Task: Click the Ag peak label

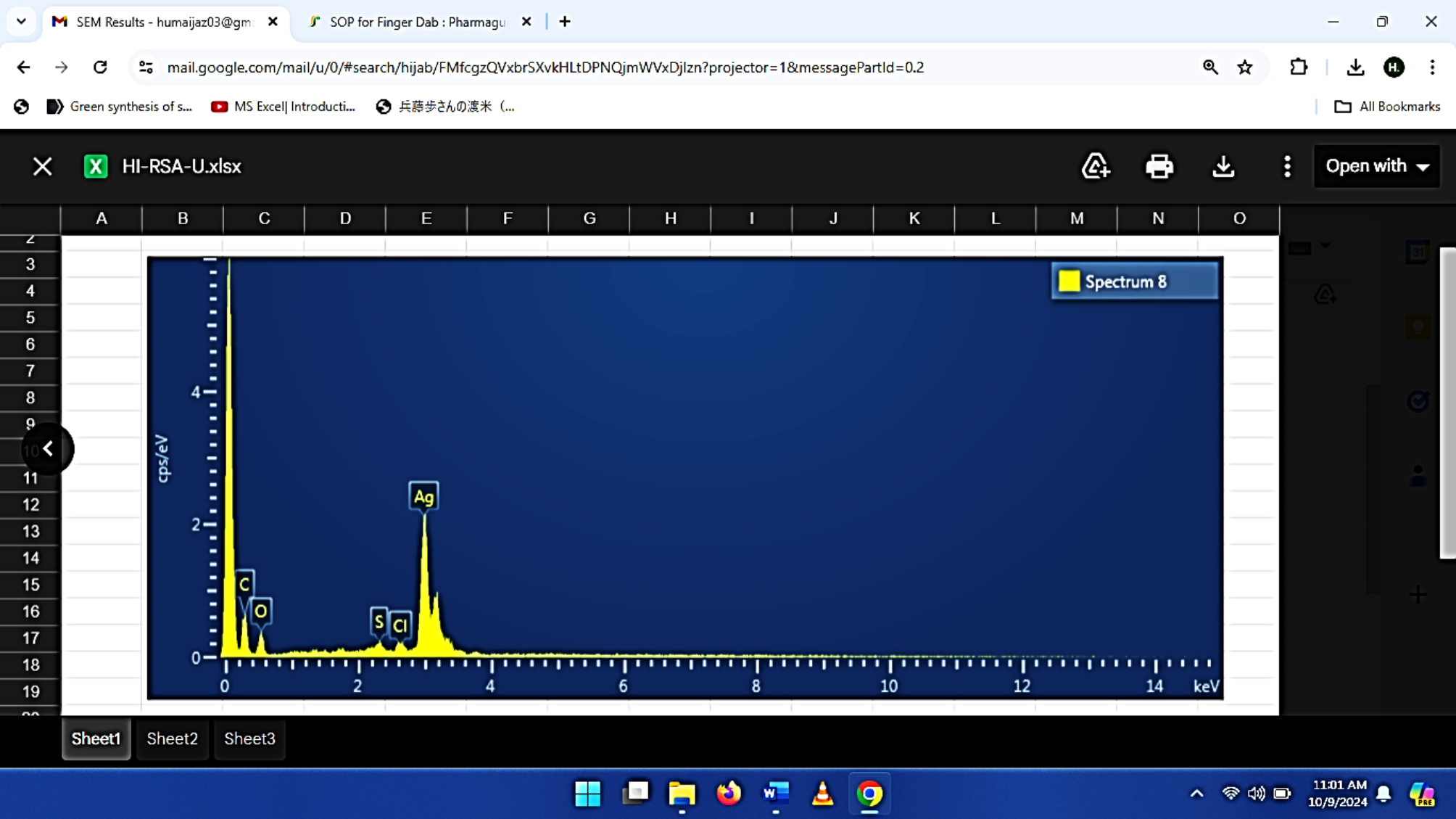Action: tap(423, 497)
